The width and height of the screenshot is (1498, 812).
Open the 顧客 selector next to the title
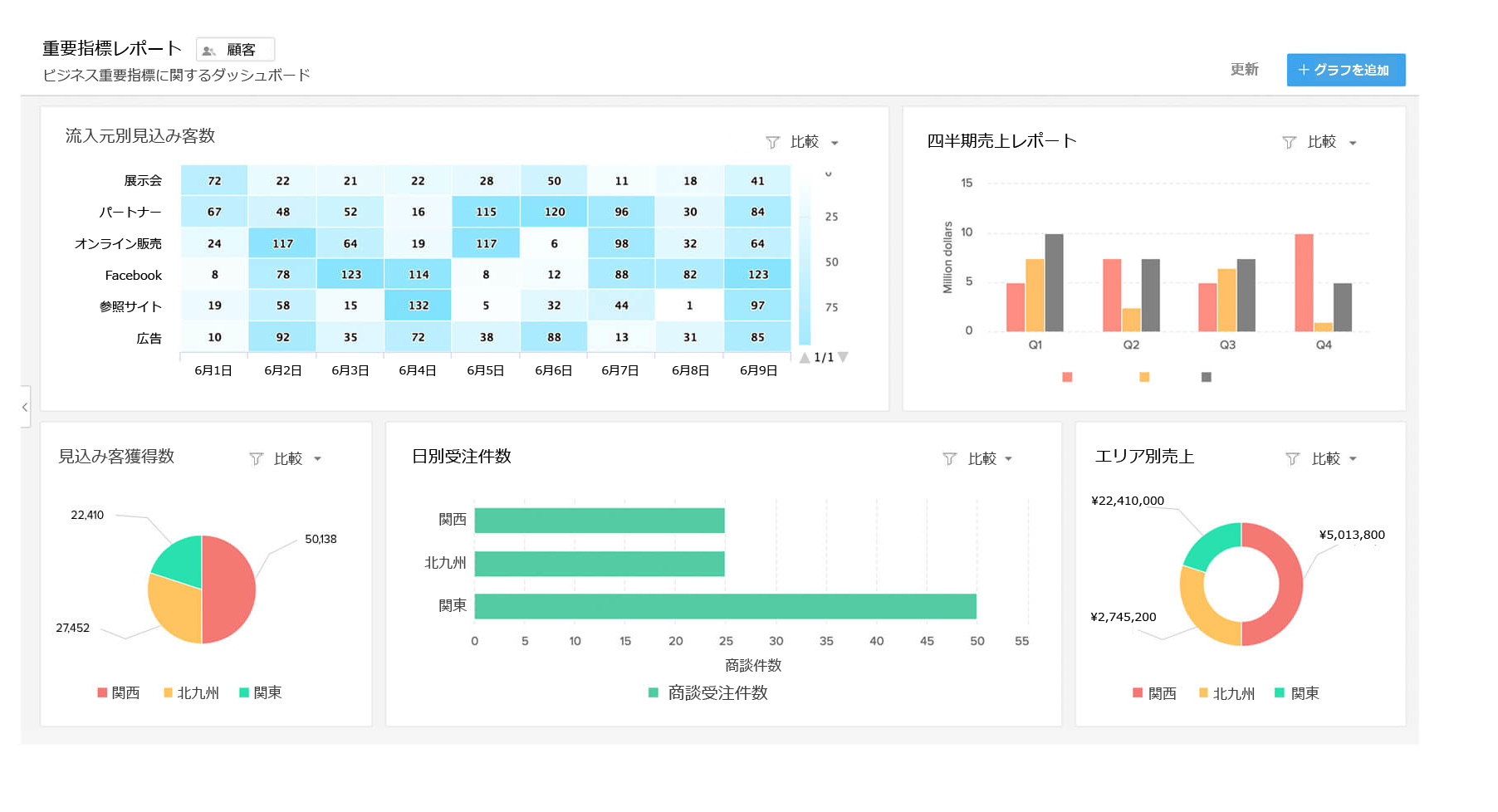click(x=235, y=50)
